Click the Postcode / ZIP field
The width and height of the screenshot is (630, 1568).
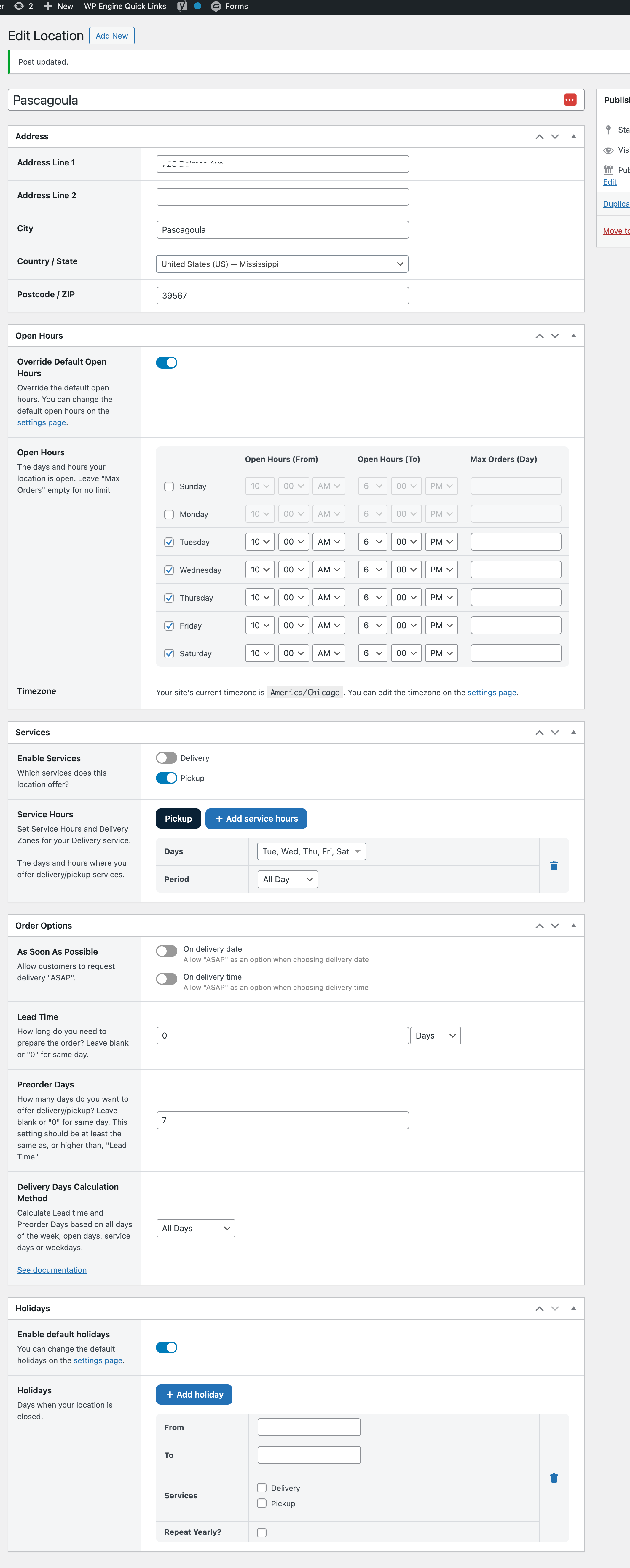[x=283, y=296]
